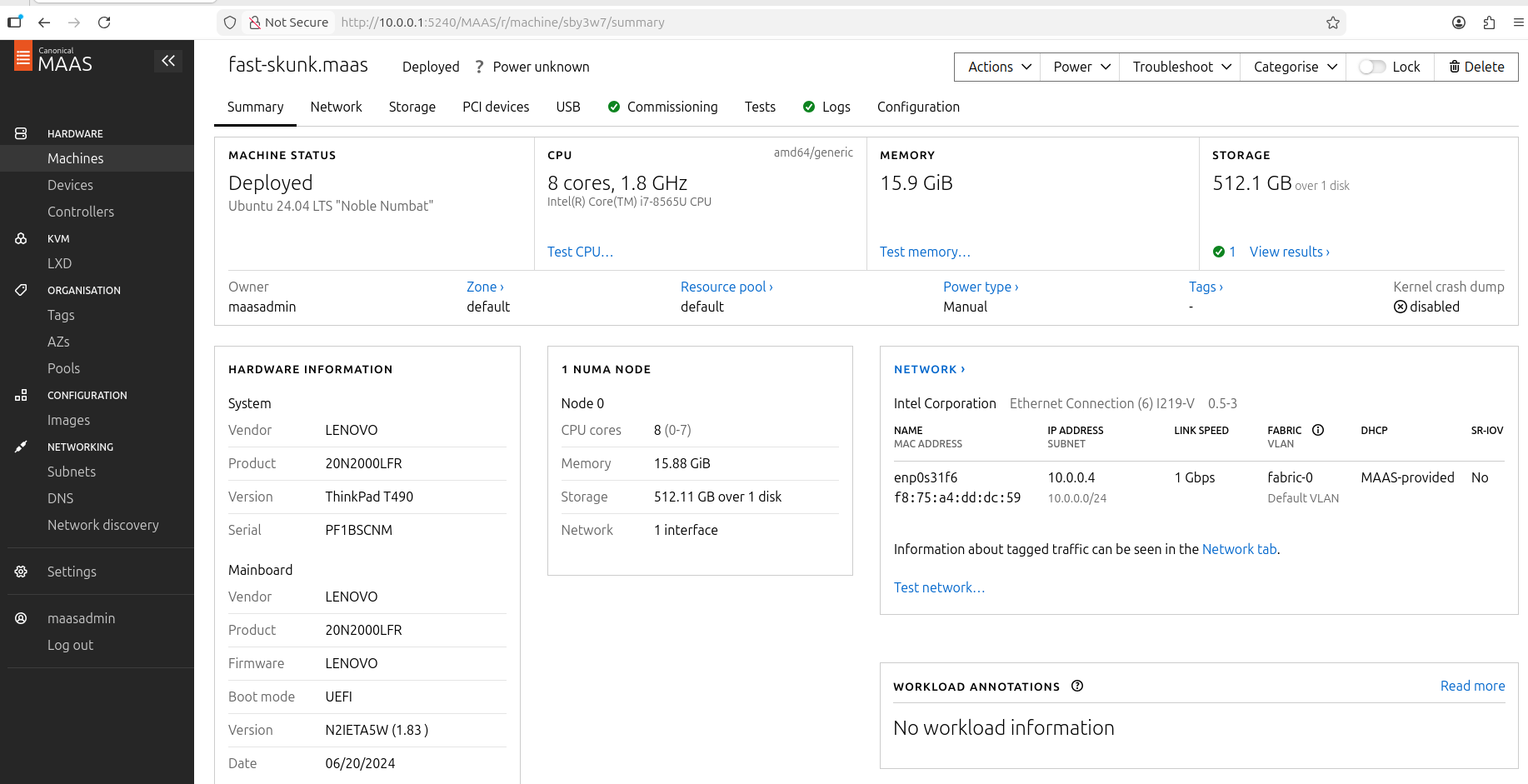Open the Commissioning tab
The height and width of the screenshot is (784, 1528).
[672, 107]
